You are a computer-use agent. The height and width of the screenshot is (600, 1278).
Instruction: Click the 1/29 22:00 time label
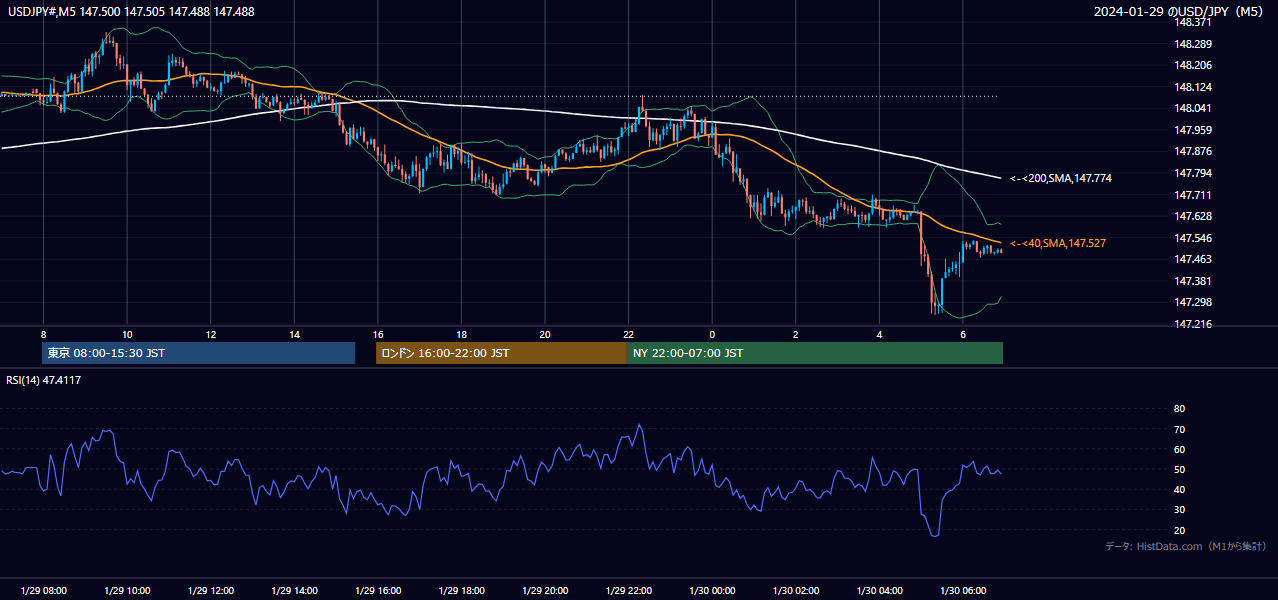628,590
